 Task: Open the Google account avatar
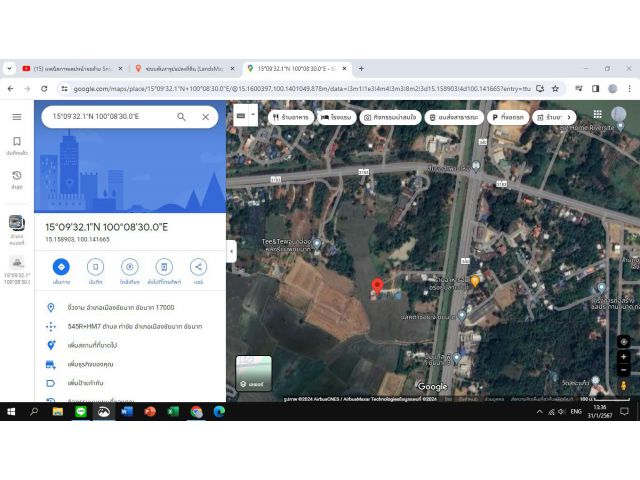pos(618,114)
